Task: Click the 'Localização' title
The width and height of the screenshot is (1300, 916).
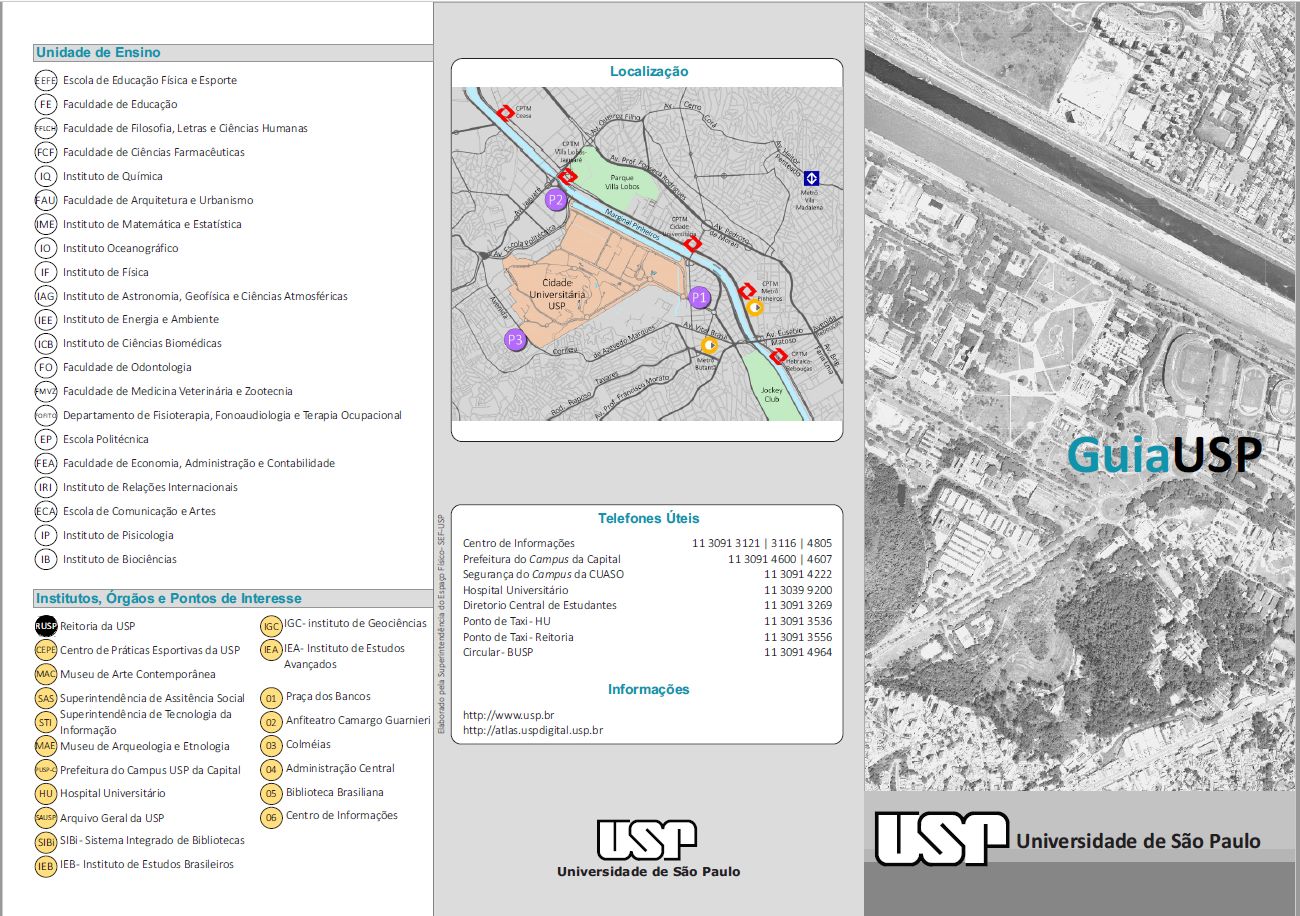Action: (x=649, y=71)
